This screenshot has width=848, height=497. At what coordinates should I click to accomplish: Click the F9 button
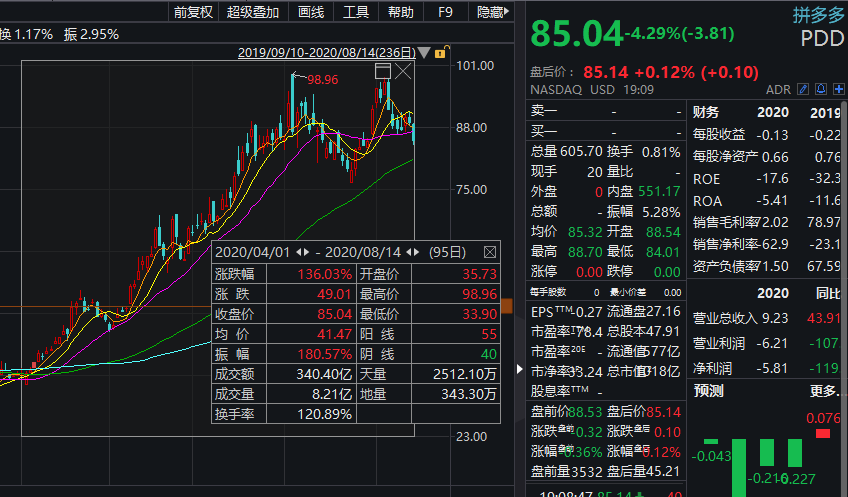(x=445, y=12)
